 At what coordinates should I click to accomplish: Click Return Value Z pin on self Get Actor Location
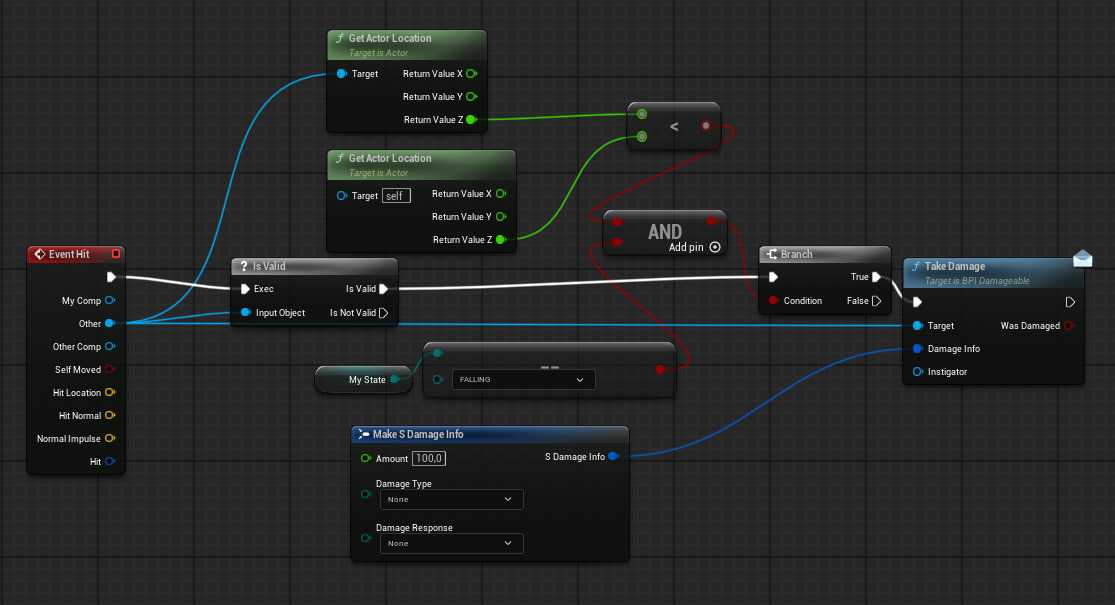pos(500,240)
